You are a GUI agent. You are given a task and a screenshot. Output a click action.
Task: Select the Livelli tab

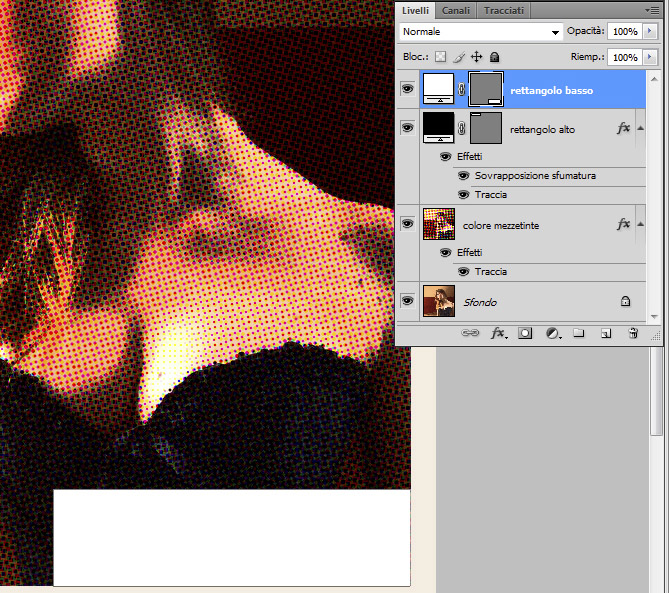point(415,11)
